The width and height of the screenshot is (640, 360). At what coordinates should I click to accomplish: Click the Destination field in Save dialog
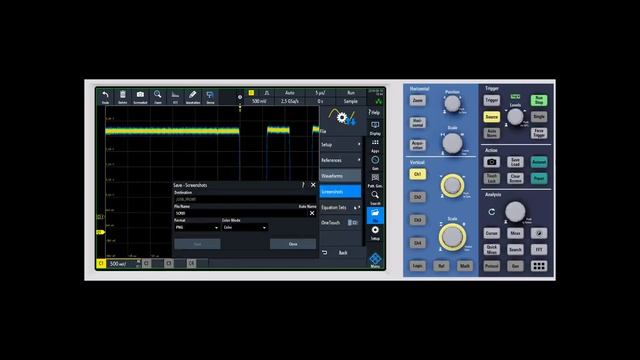tap(245, 199)
